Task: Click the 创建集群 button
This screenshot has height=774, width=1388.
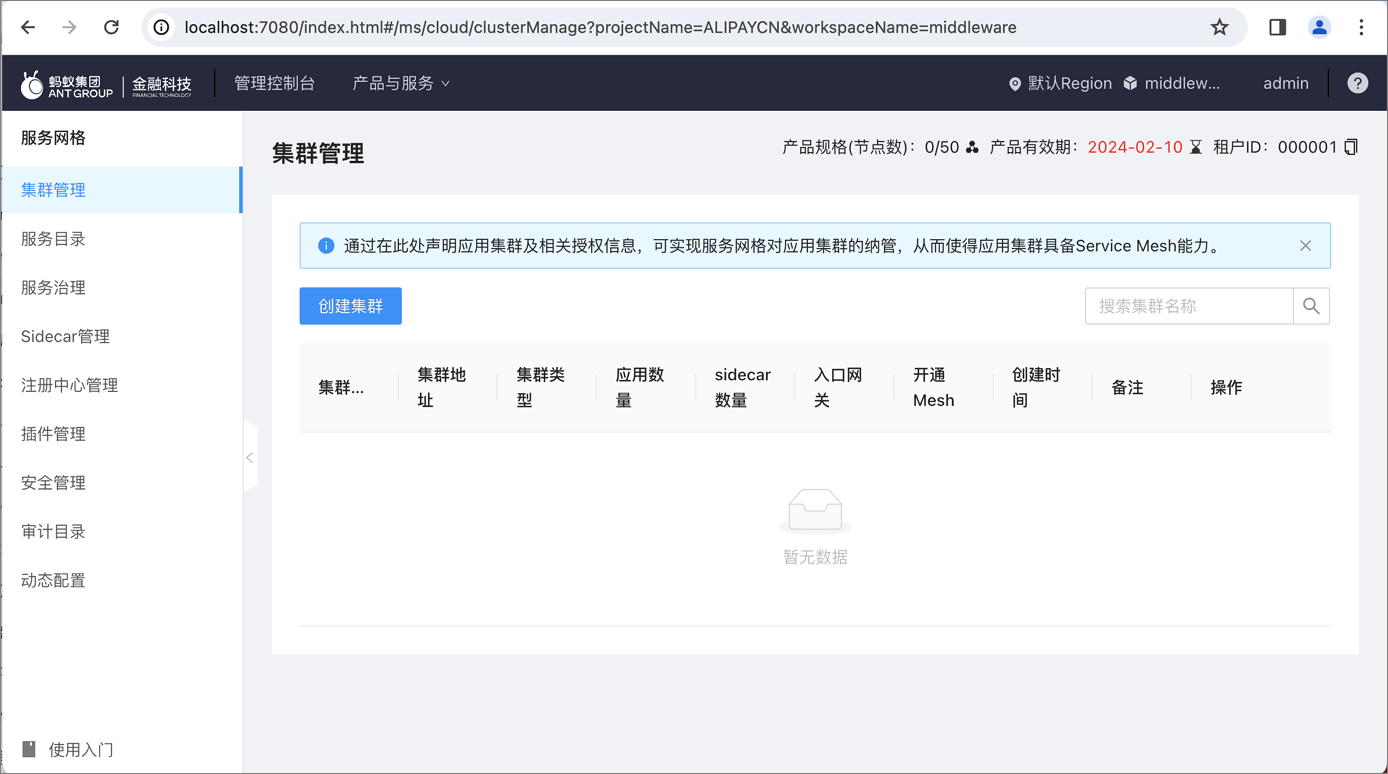Action: coord(351,306)
